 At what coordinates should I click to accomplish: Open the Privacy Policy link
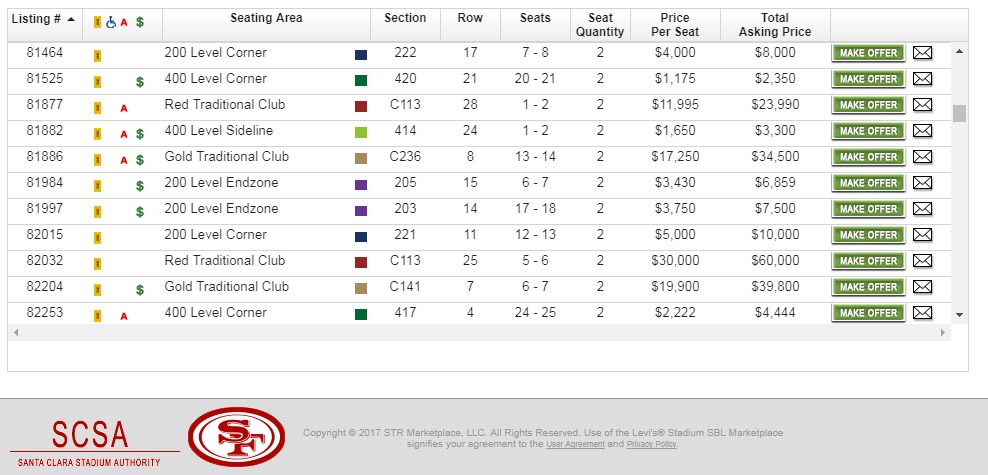(651, 444)
